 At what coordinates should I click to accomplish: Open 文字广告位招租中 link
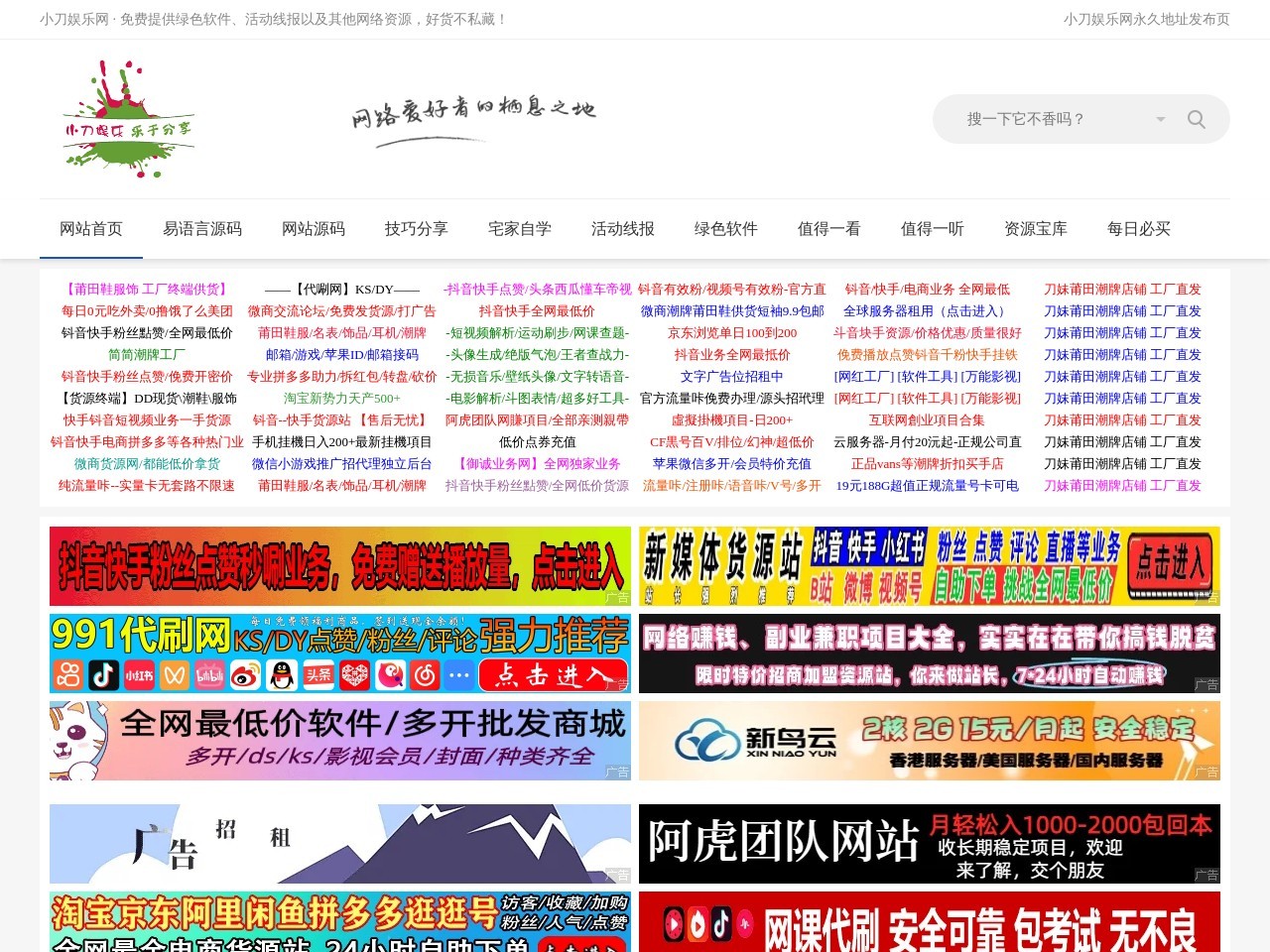click(x=732, y=377)
